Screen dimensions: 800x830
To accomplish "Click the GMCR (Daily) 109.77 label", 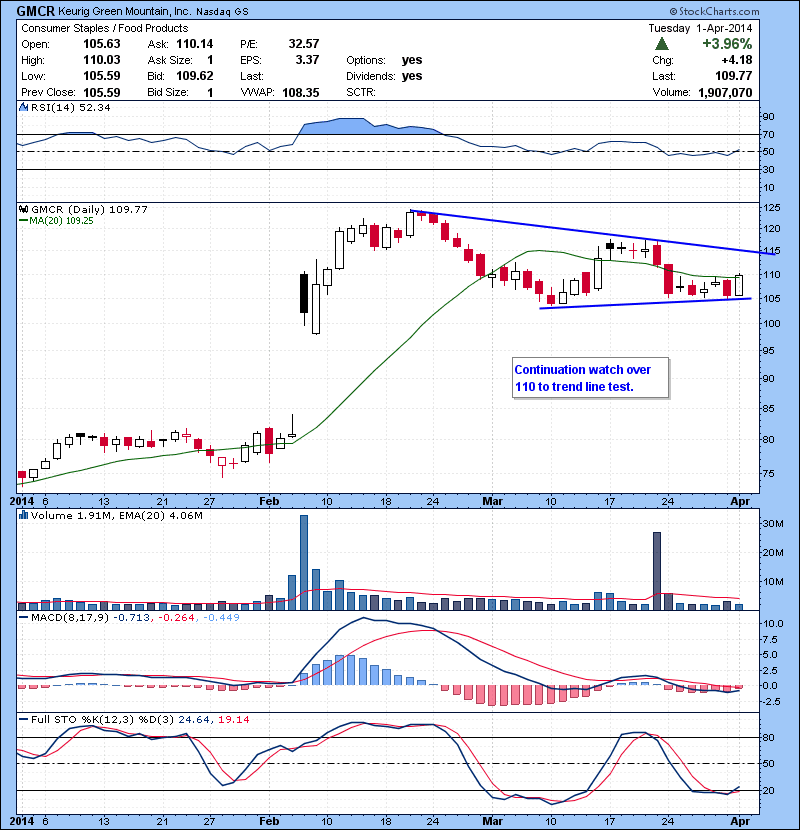I will (89, 210).
